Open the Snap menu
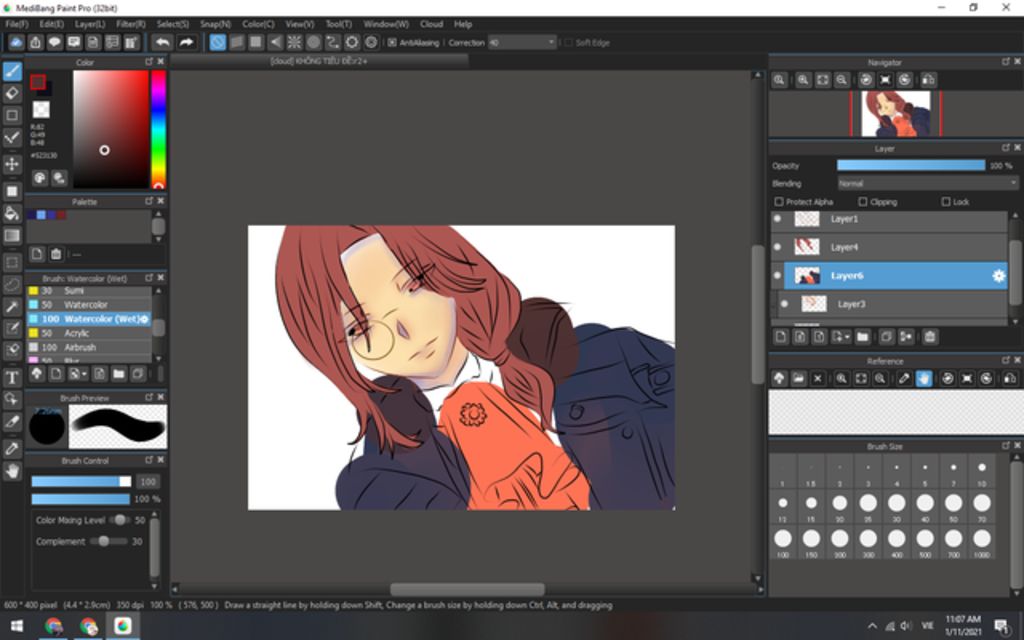The height and width of the screenshot is (640, 1024). click(216, 24)
